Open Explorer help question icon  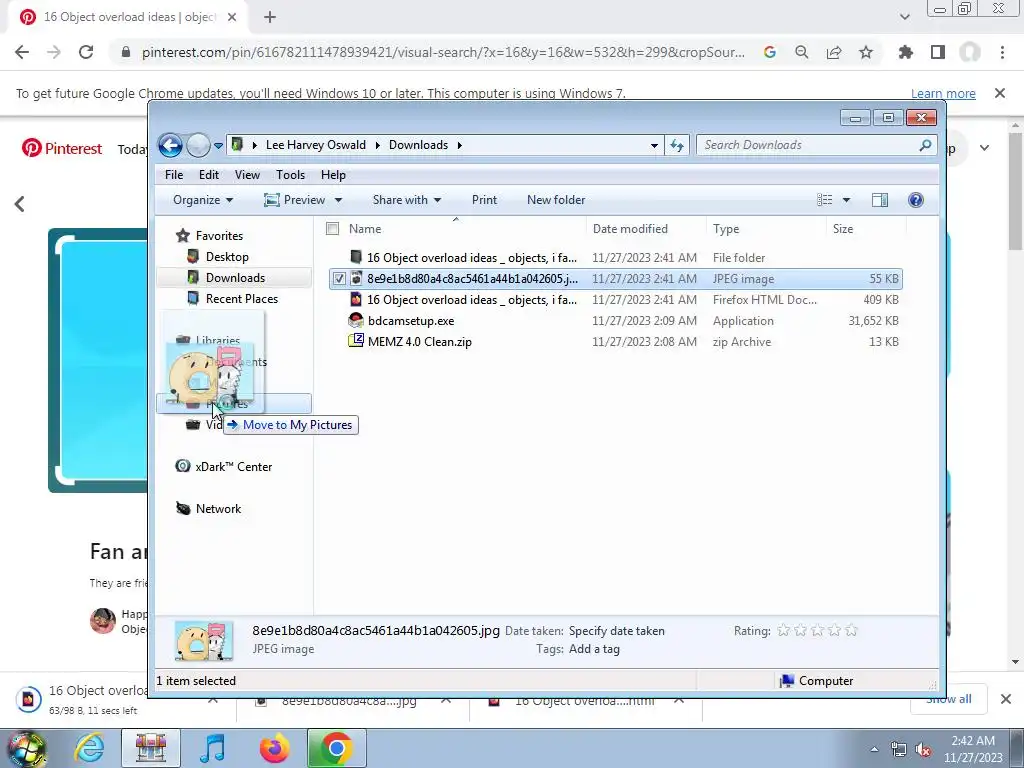pyautogui.click(x=916, y=200)
